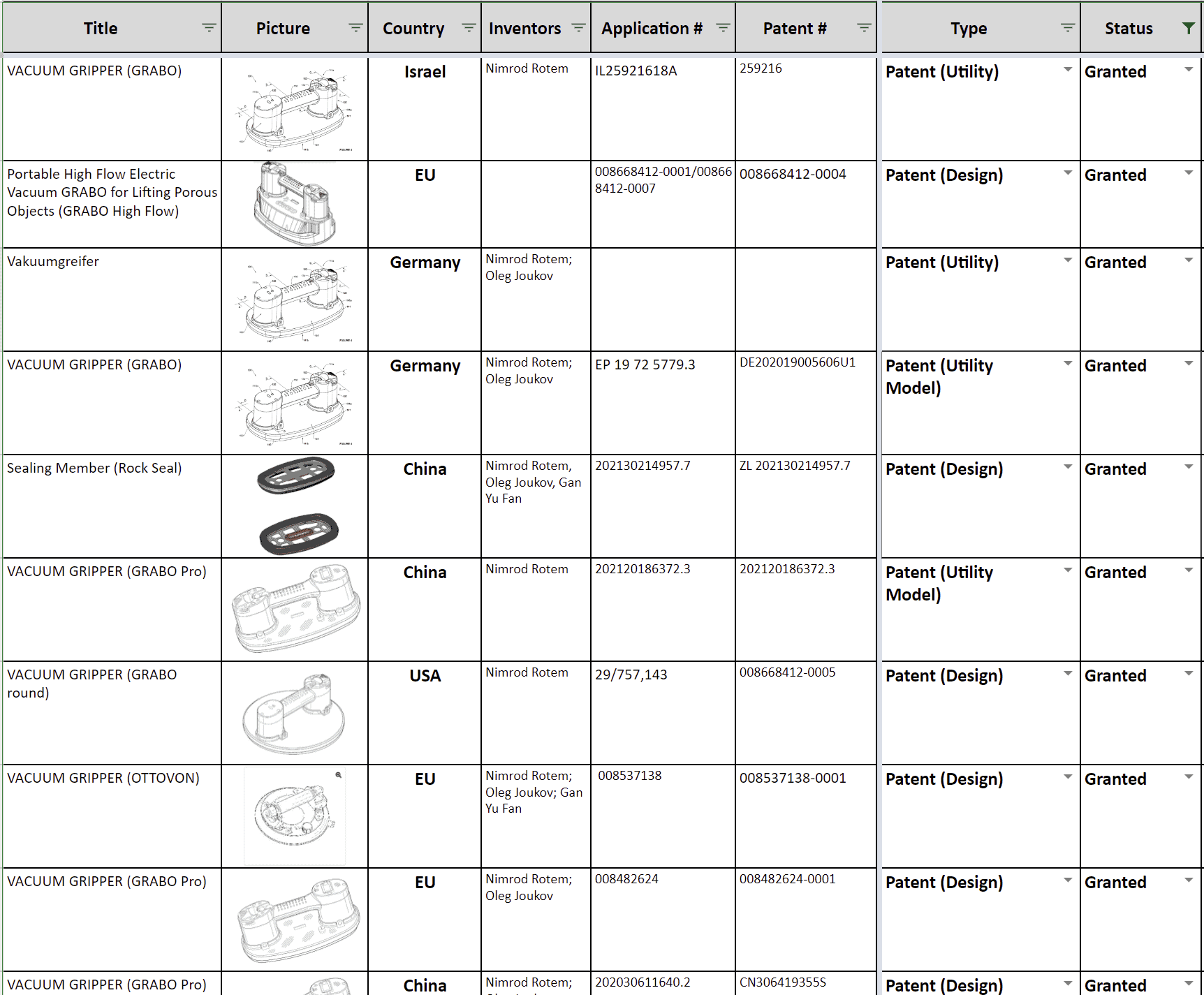Select 'VACUUM GRIPPER (GRABO round)' title cell
Image resolution: width=1204 pixels, height=995 pixels.
pos(112,713)
